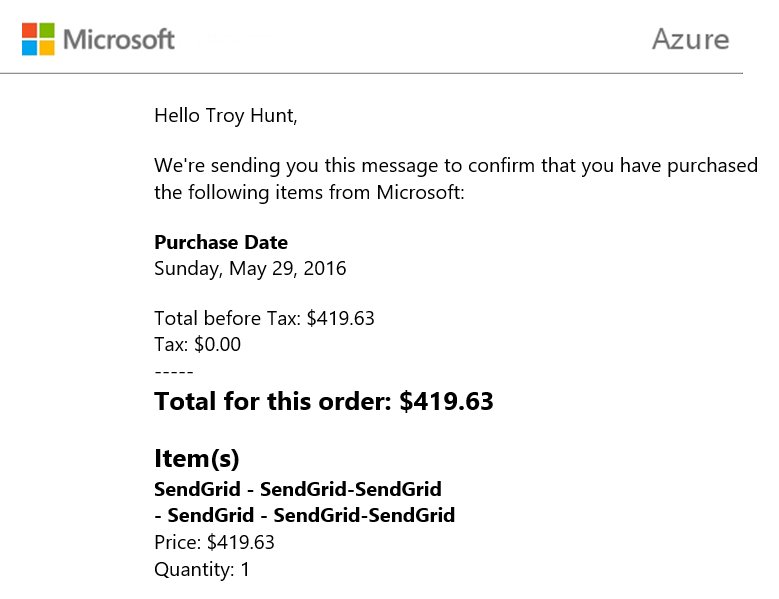Click the Microsoft wordmark text
Screen dimensions: 779x599
119,39
